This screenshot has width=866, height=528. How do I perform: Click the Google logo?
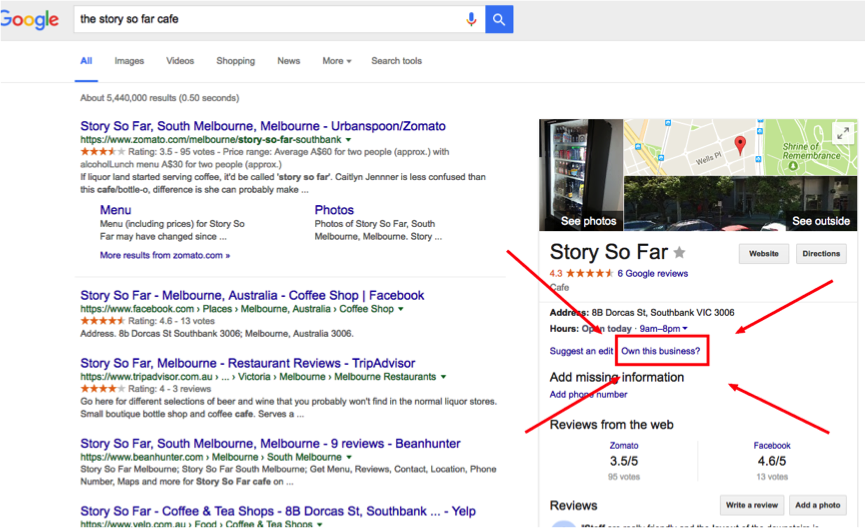click(29, 20)
